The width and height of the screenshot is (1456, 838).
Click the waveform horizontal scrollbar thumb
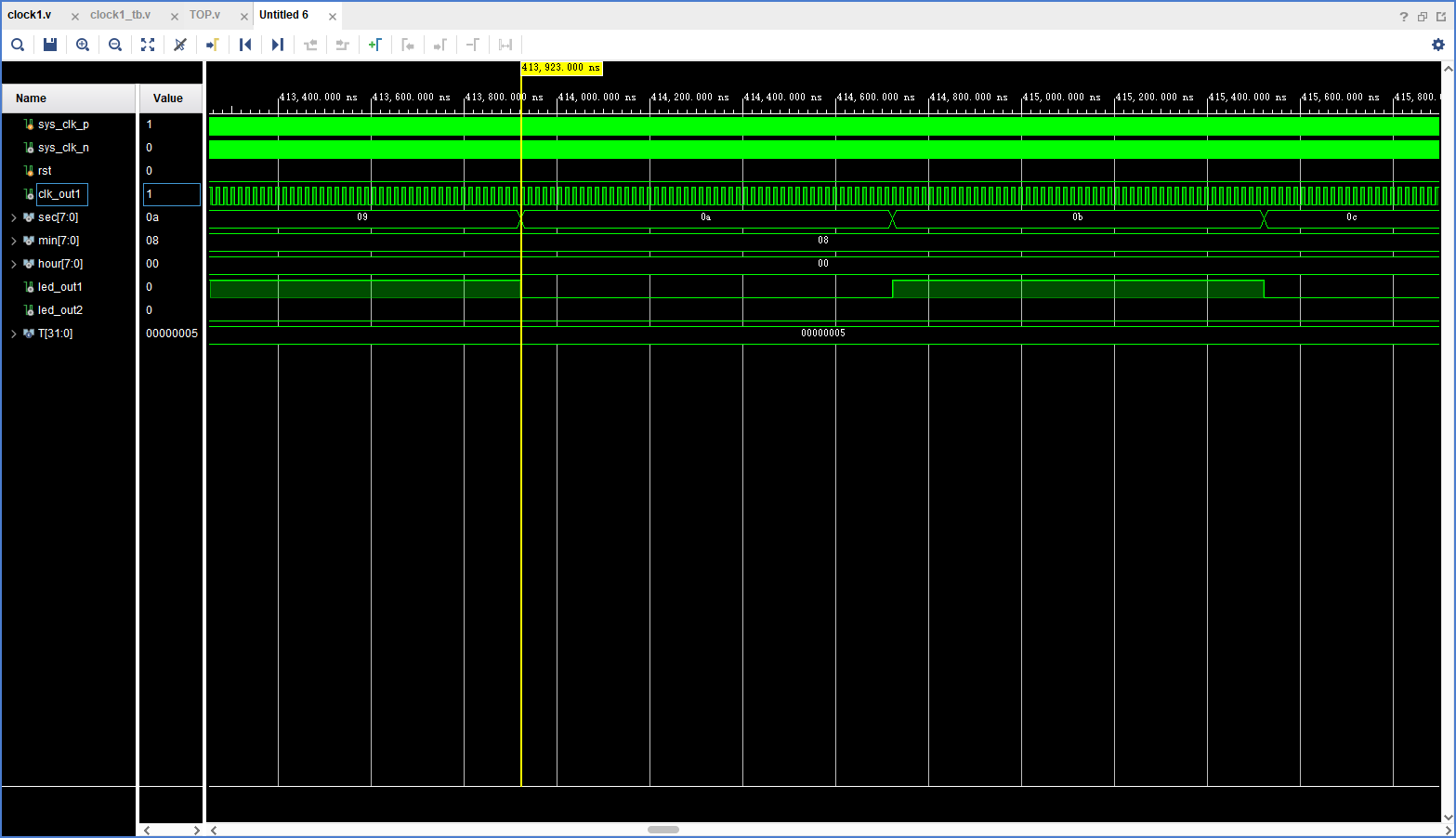[663, 830]
